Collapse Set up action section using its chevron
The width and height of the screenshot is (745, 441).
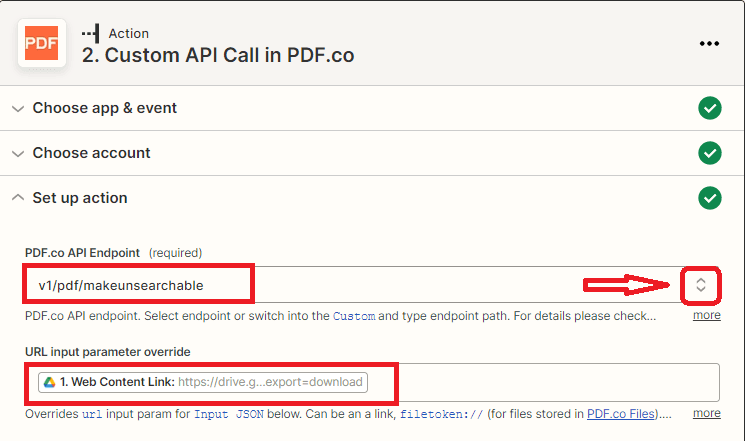(x=17, y=198)
